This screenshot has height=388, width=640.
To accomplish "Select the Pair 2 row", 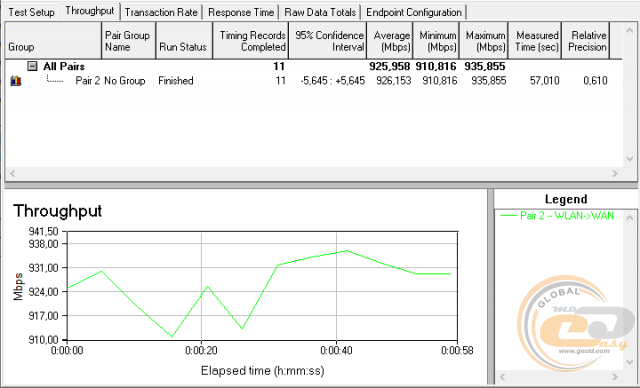I will coord(310,81).
